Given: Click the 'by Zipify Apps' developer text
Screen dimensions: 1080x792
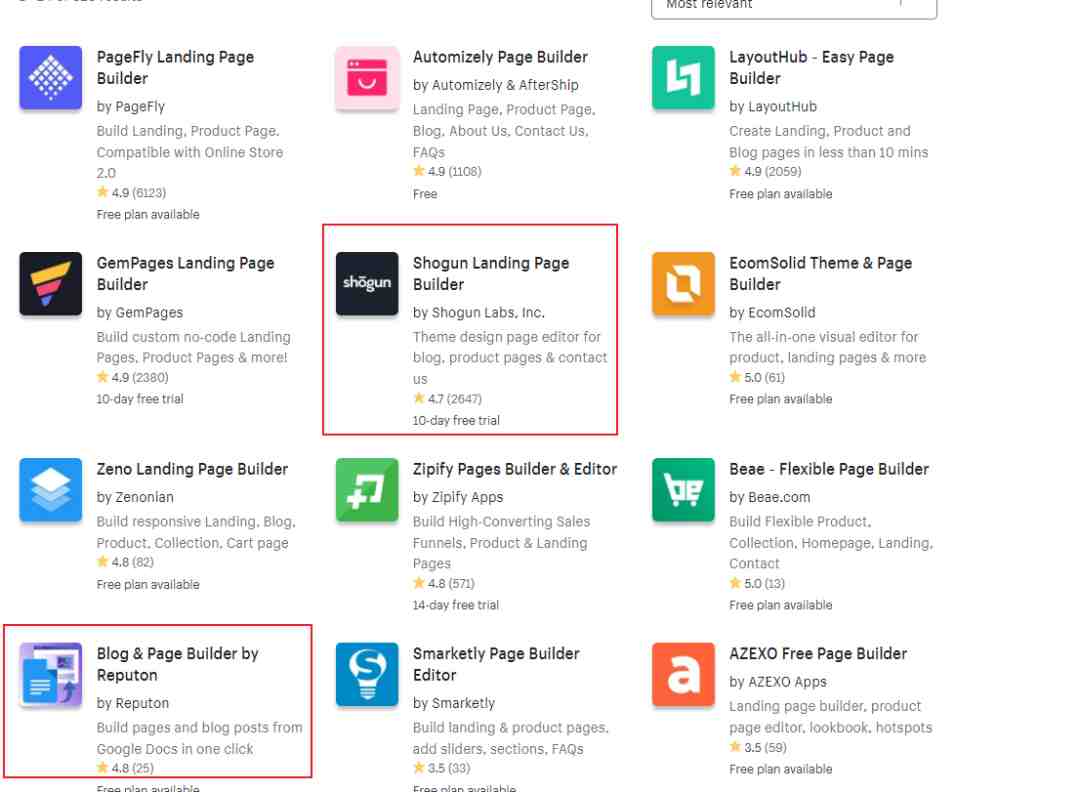Looking at the screenshot, I should tap(458, 497).
